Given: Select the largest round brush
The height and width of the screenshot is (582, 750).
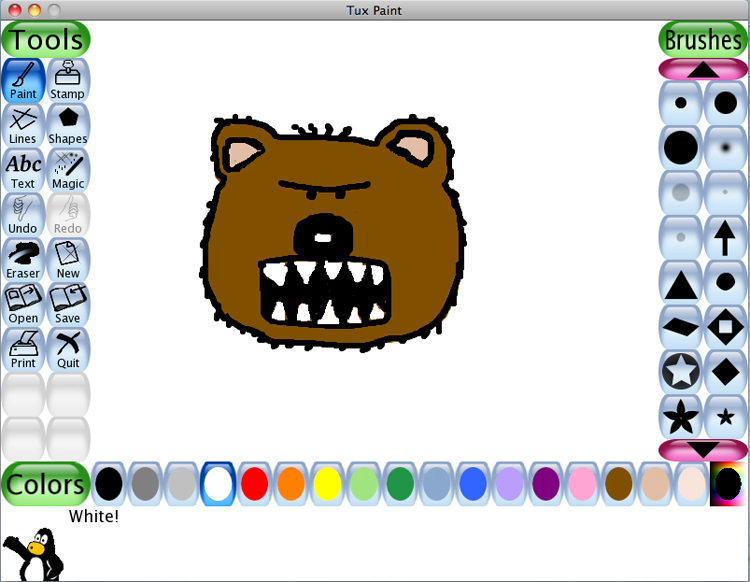Looking at the screenshot, I should (681, 147).
